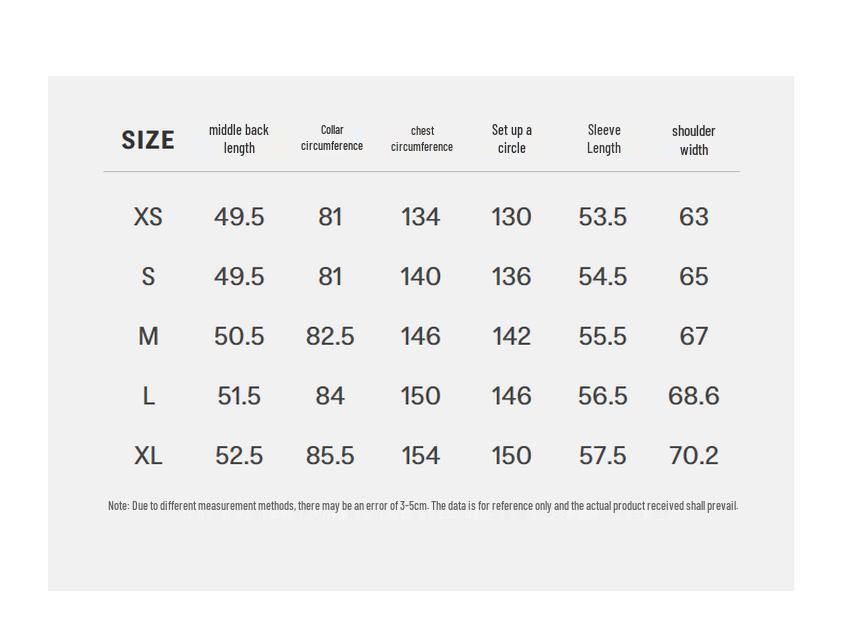Select the chest circumference header
This screenshot has width=842, height=632.
(x=422, y=139)
